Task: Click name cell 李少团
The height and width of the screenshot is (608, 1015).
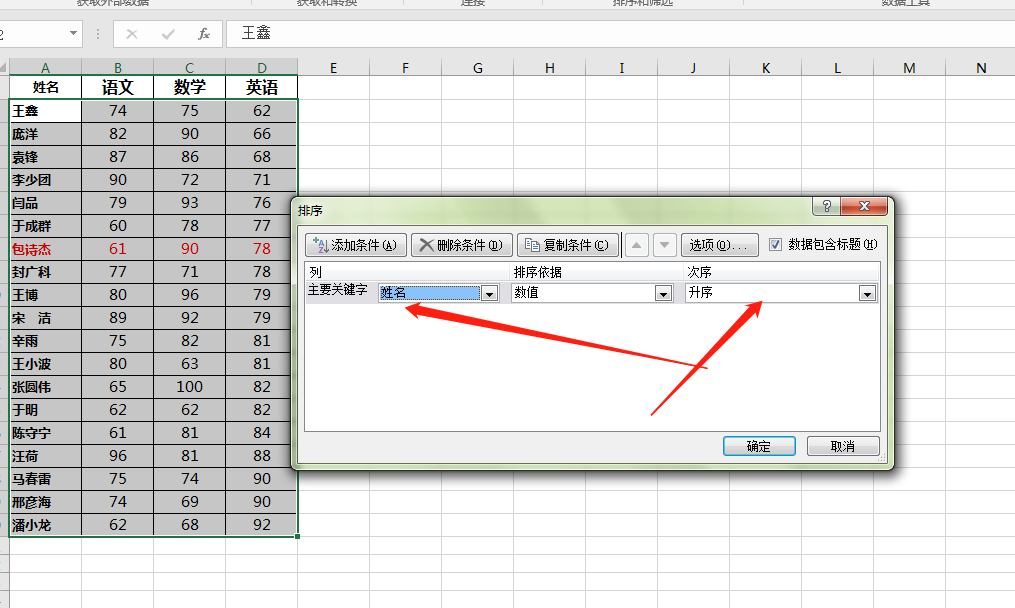Action: click(x=45, y=180)
